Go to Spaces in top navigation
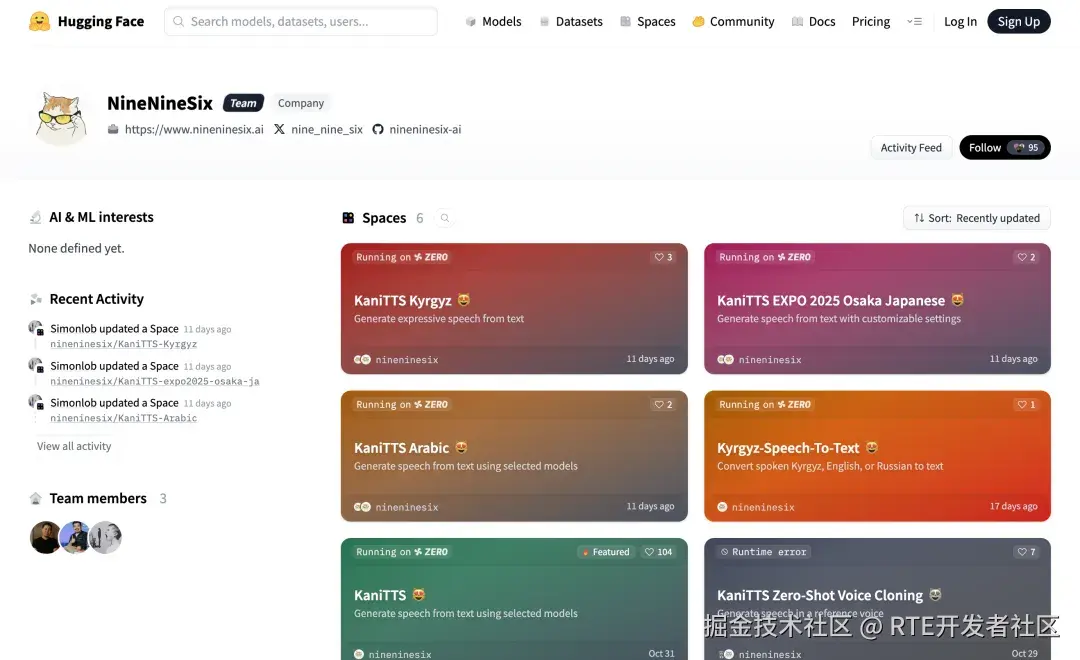Screen dimensions: 1080x660 [647, 21]
